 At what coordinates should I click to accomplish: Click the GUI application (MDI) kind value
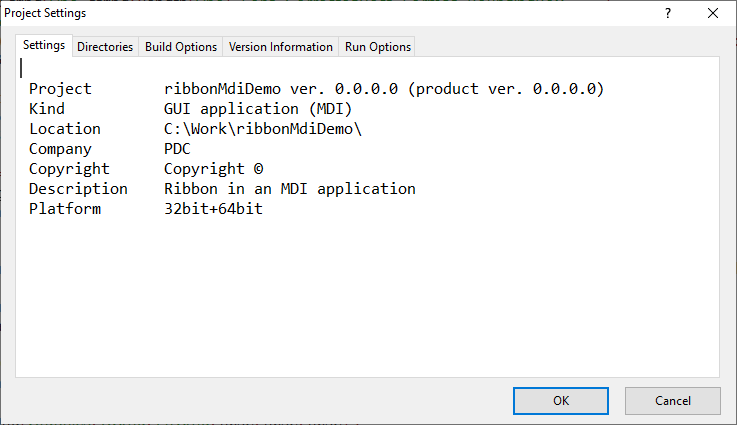(x=258, y=109)
